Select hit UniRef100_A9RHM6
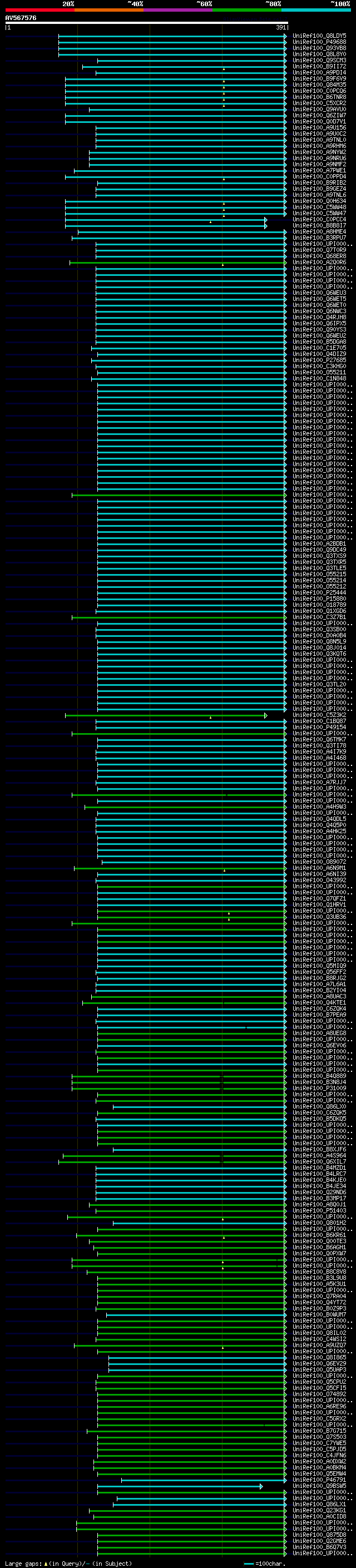This screenshot has width=356, height=1568. point(319,146)
